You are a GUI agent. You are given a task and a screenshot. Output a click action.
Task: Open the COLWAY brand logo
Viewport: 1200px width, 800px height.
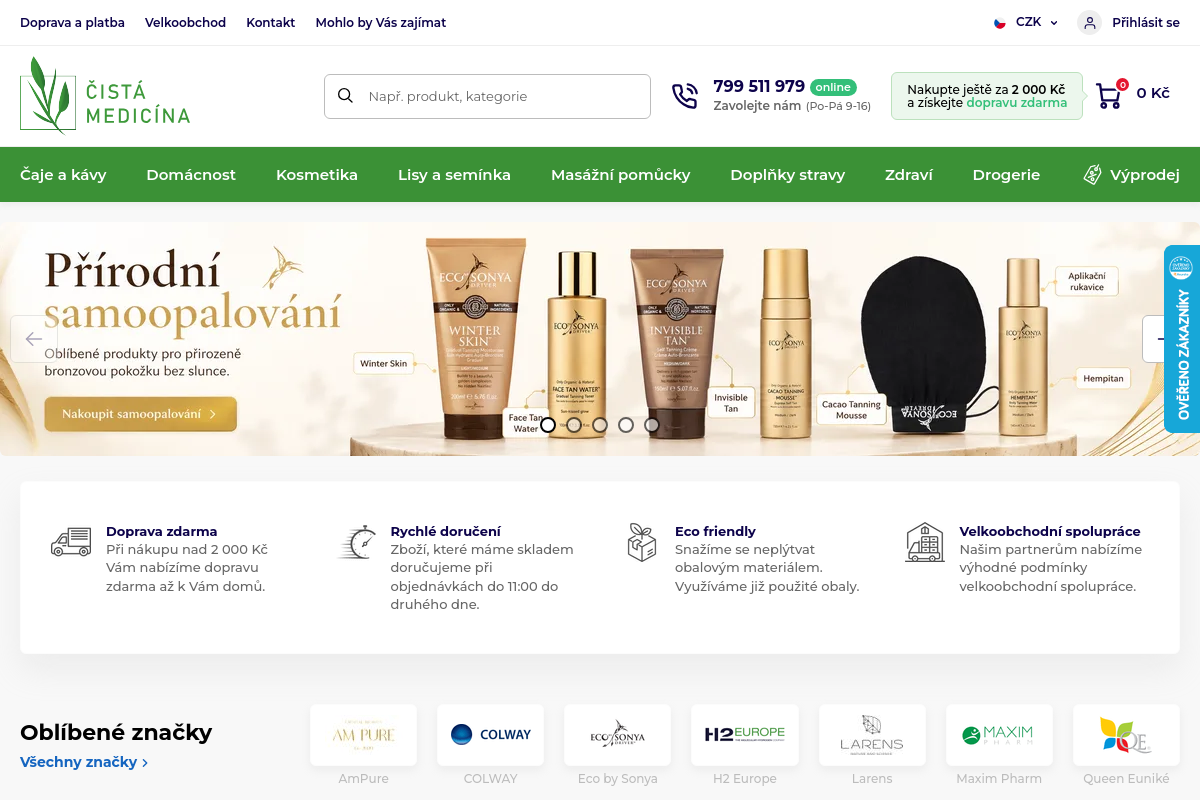pos(491,735)
